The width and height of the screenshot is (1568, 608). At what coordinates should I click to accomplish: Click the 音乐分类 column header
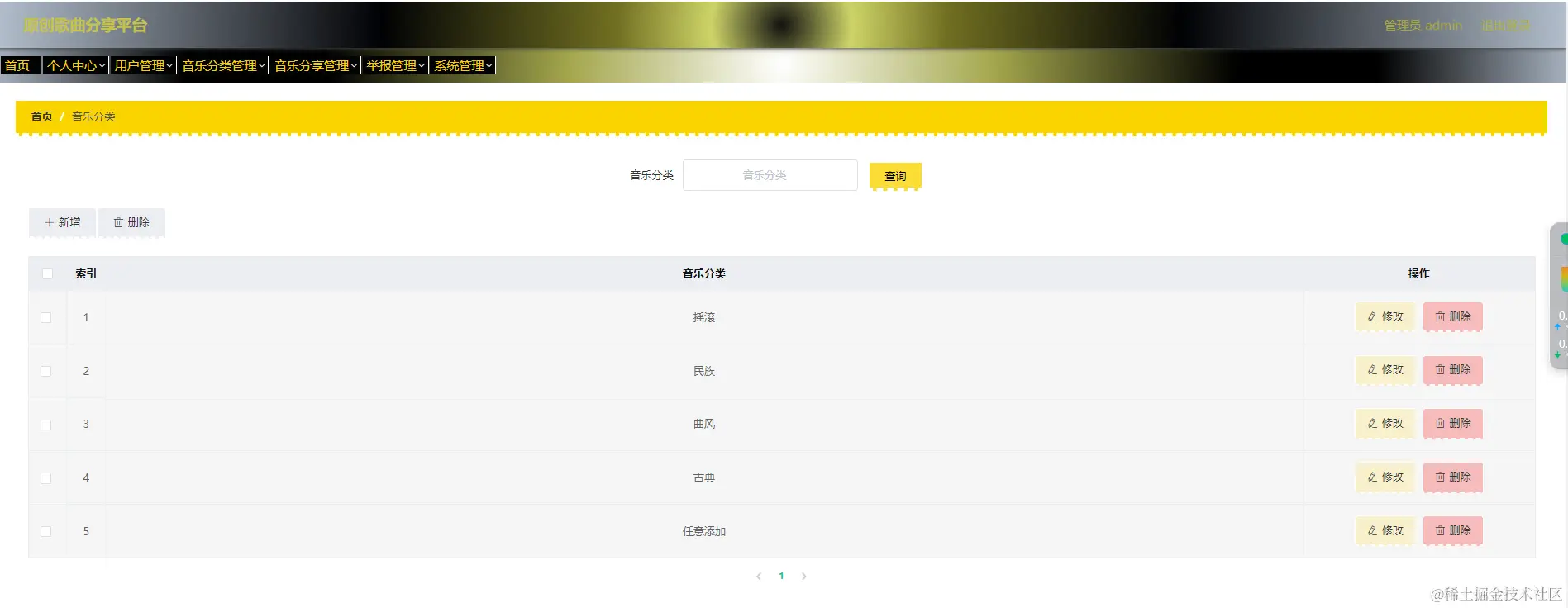(x=704, y=273)
